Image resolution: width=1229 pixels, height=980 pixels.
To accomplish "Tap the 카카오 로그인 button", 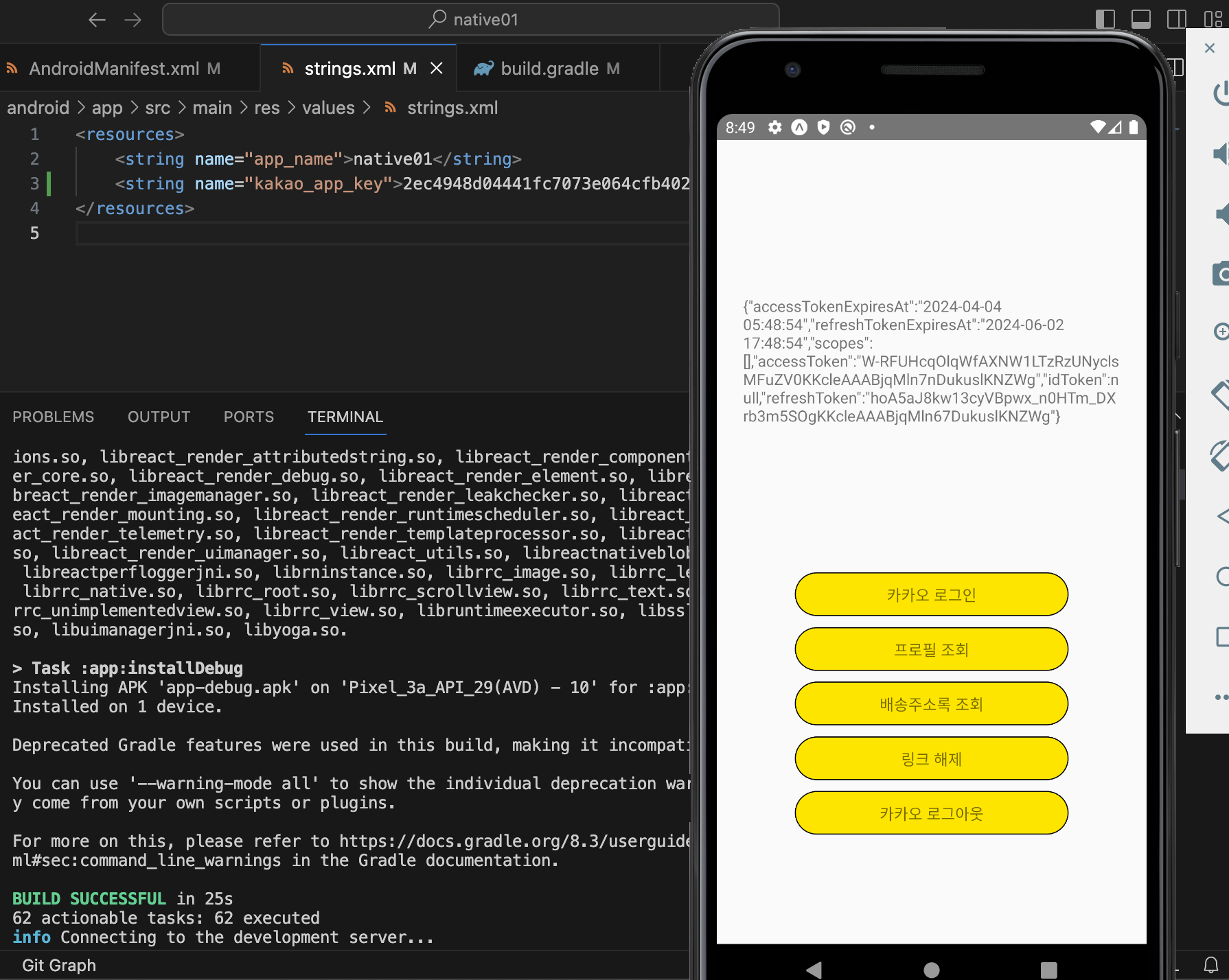I will coord(931,594).
